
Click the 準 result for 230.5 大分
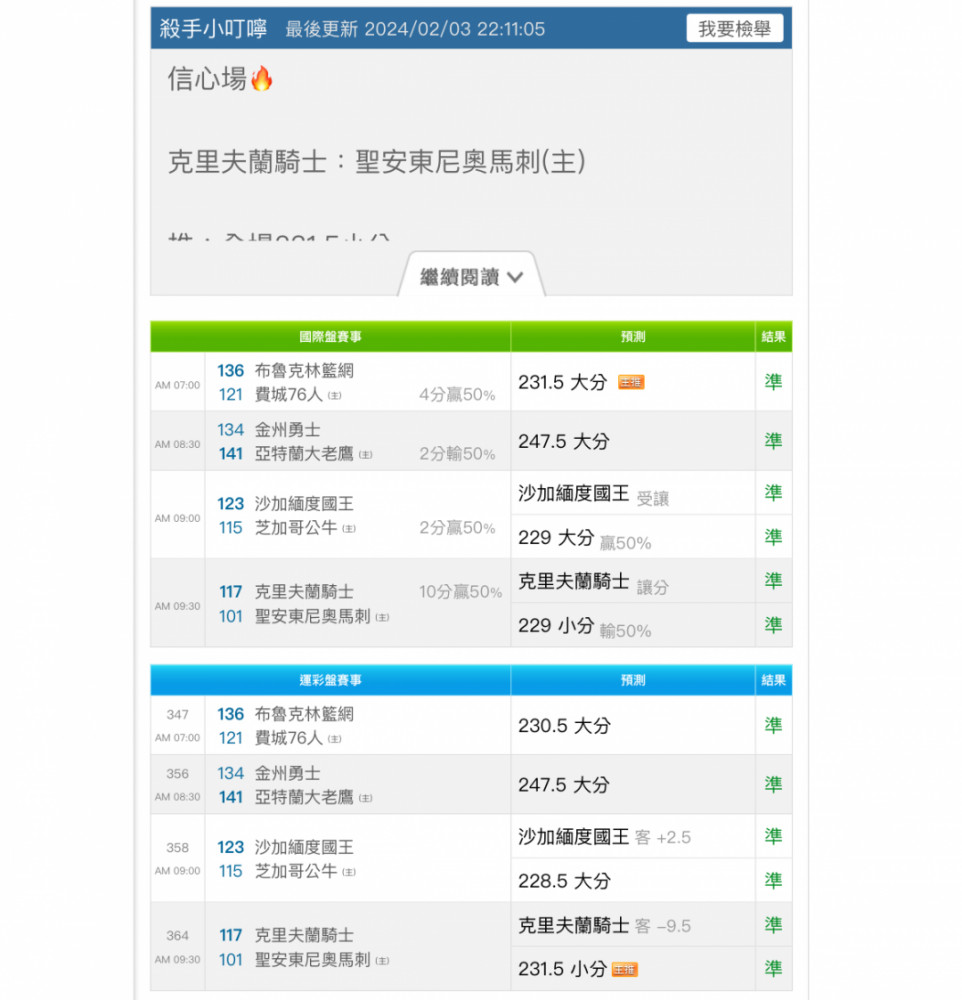774,725
